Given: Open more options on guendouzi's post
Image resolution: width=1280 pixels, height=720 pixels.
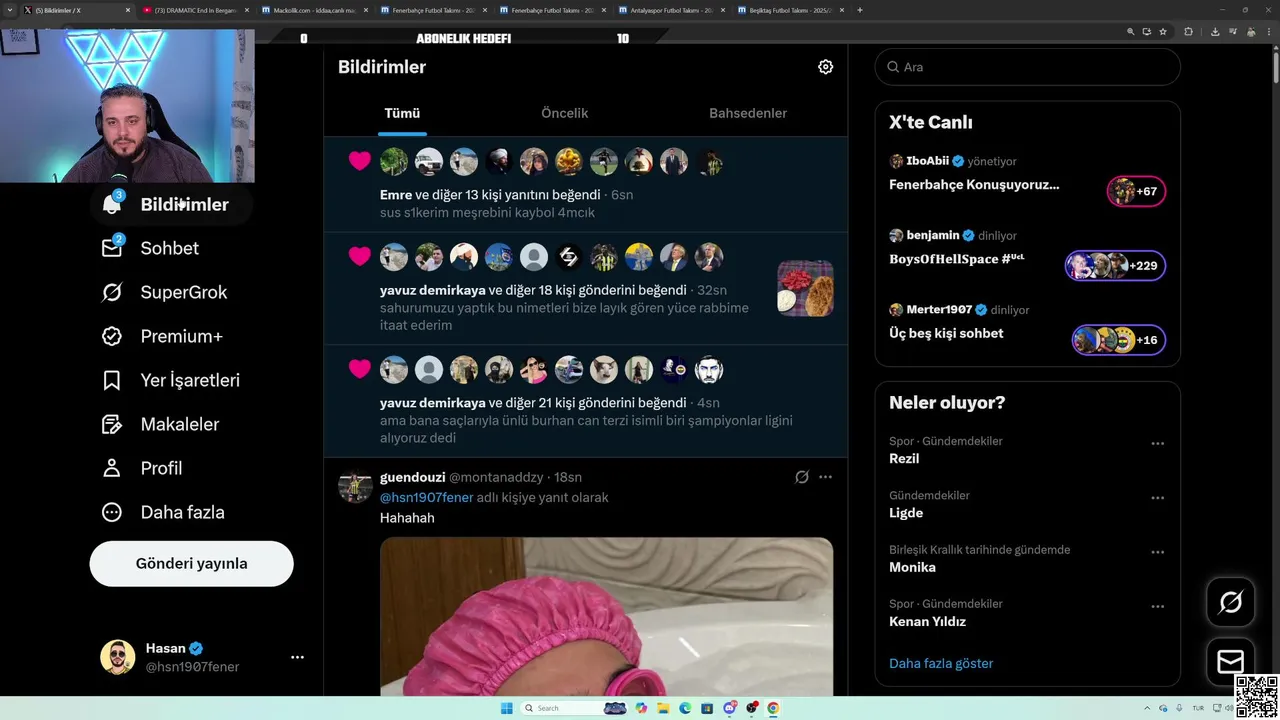Looking at the screenshot, I should [x=825, y=477].
